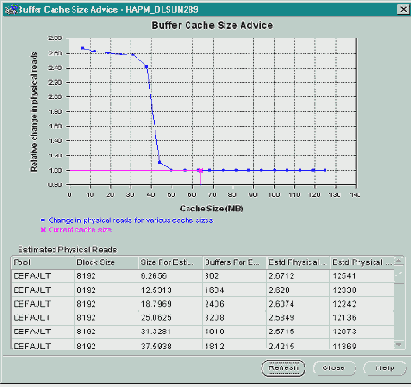This screenshot has height=387, width=411.
Task: Click table scrollbar down arrow
Action: pos(399,344)
